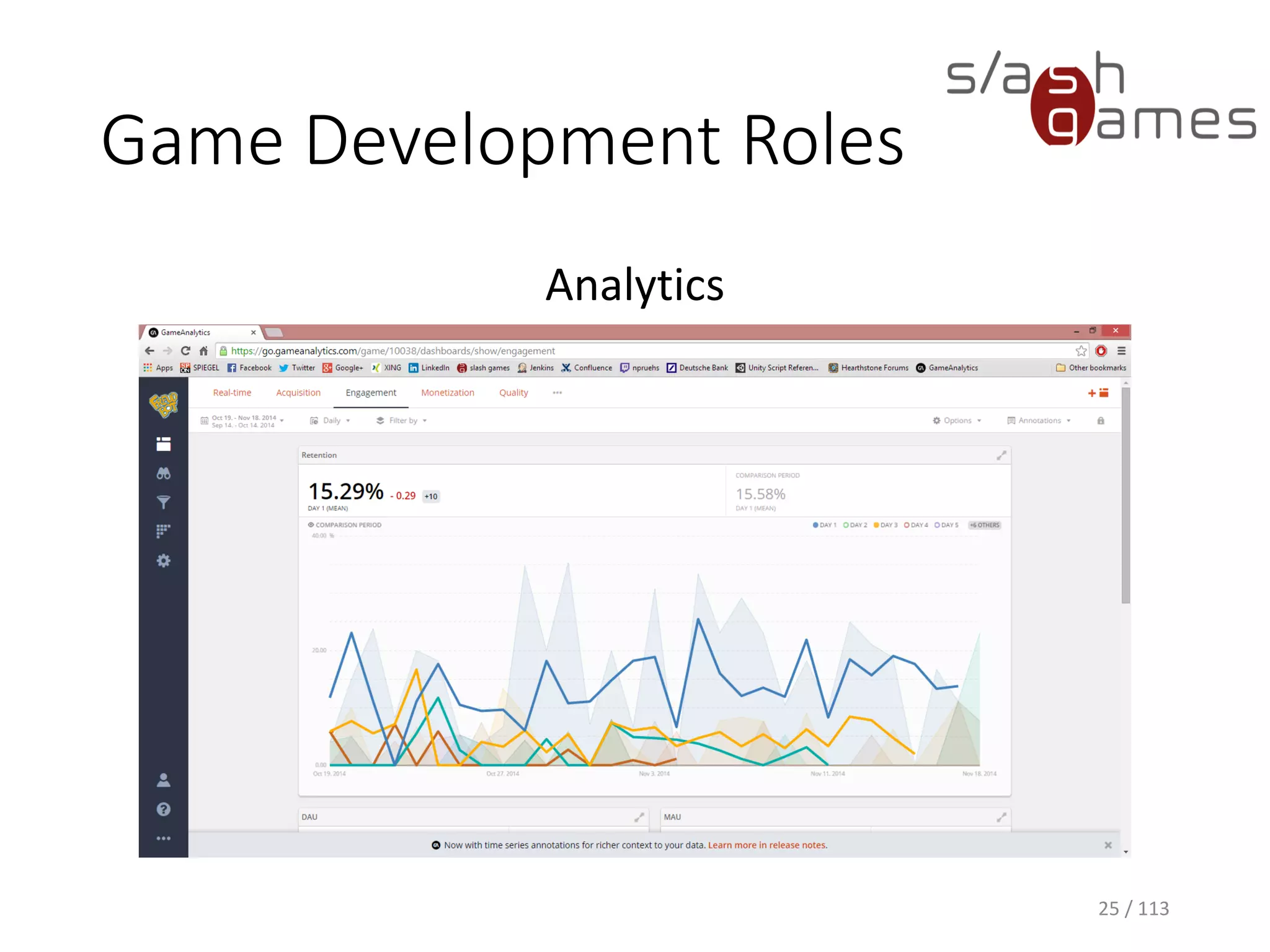Open a new browser tab
1270x952 pixels.
pyautogui.click(x=274, y=333)
